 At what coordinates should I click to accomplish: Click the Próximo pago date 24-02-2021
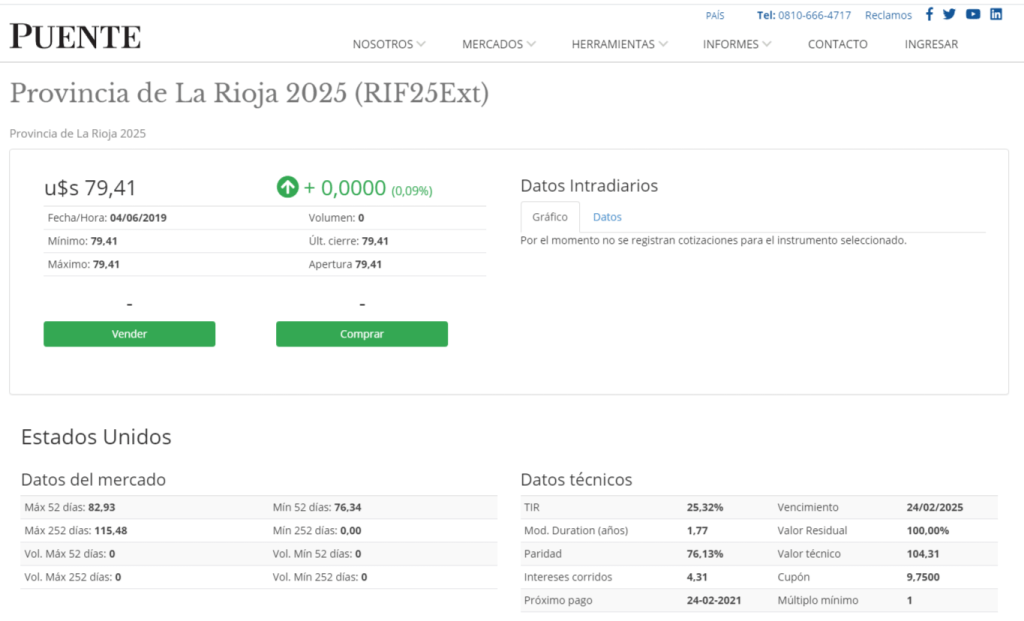point(714,600)
